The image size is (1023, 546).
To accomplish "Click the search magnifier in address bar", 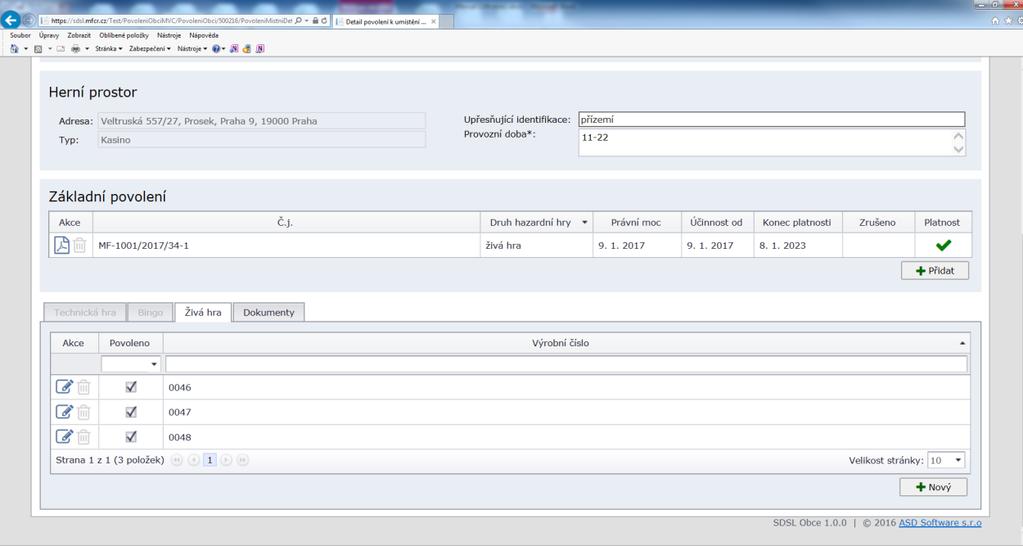I will [x=298, y=21].
